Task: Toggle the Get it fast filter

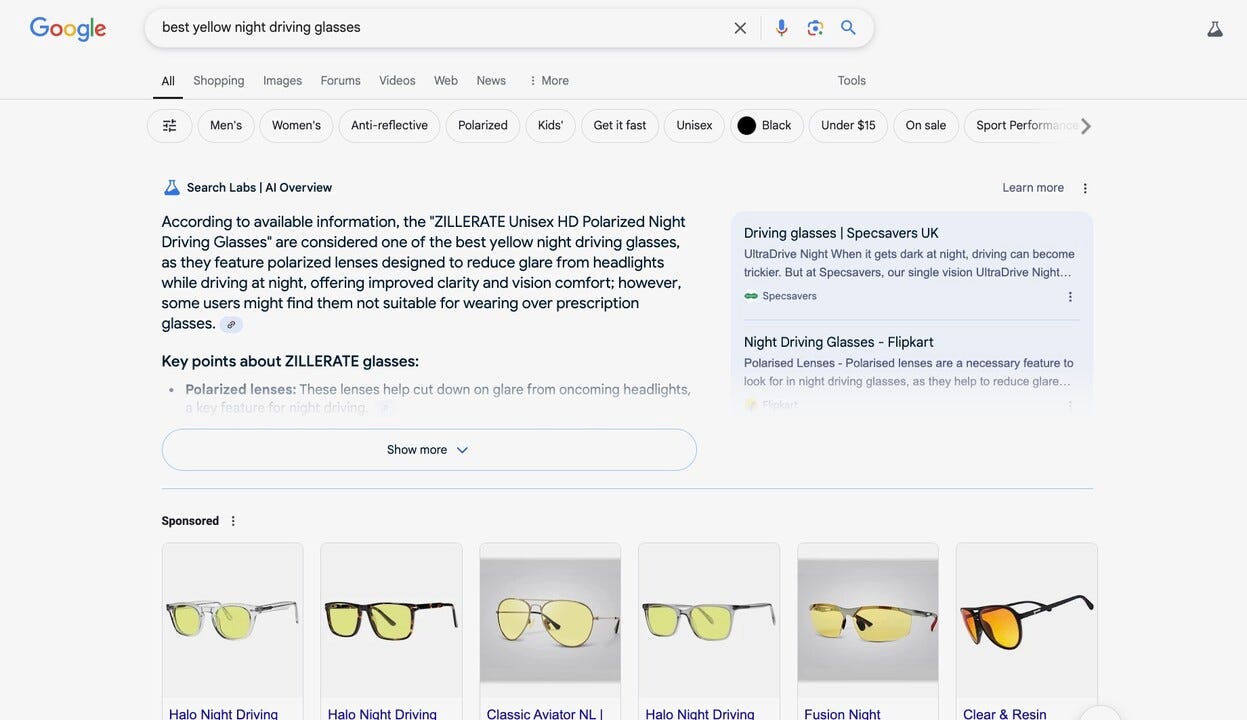Action: coord(620,126)
